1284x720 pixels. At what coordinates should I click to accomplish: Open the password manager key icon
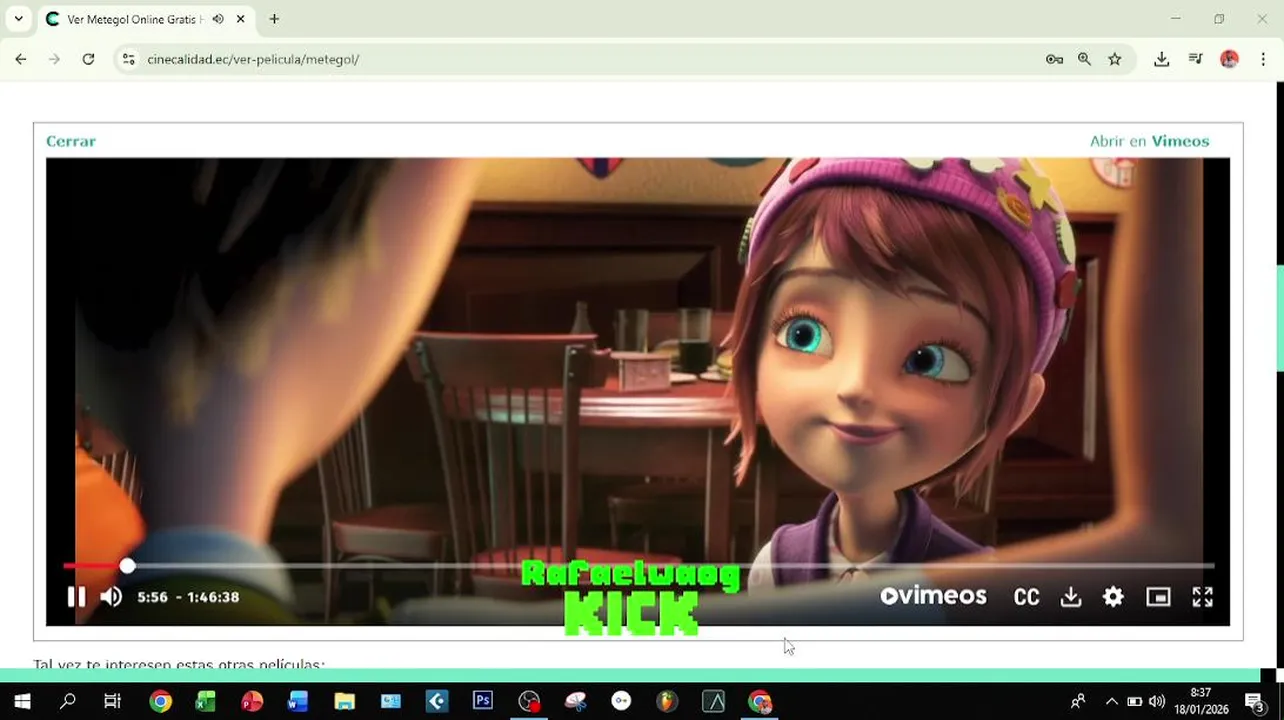pyautogui.click(x=1054, y=59)
